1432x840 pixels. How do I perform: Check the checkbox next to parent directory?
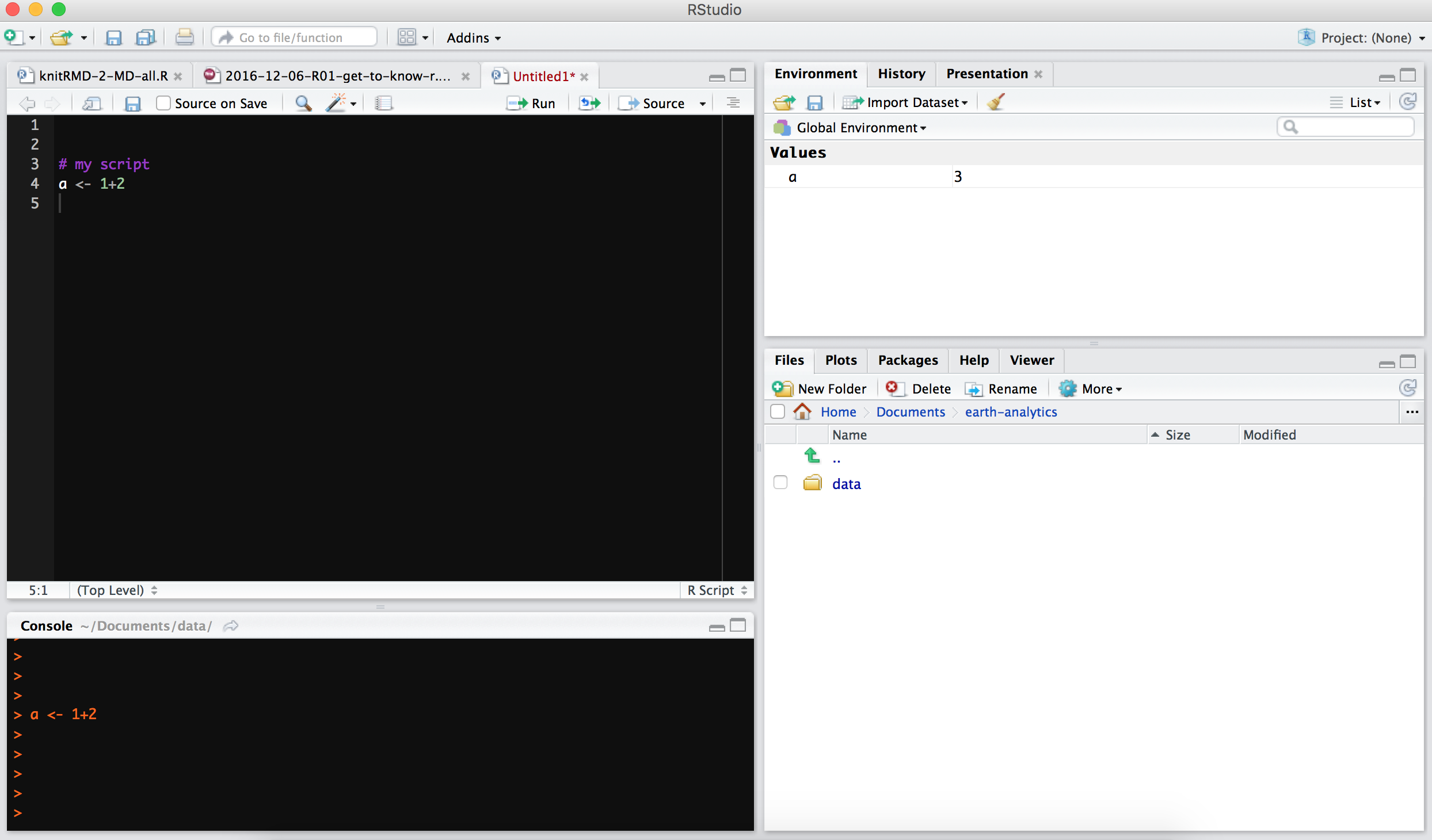pyautogui.click(x=780, y=457)
